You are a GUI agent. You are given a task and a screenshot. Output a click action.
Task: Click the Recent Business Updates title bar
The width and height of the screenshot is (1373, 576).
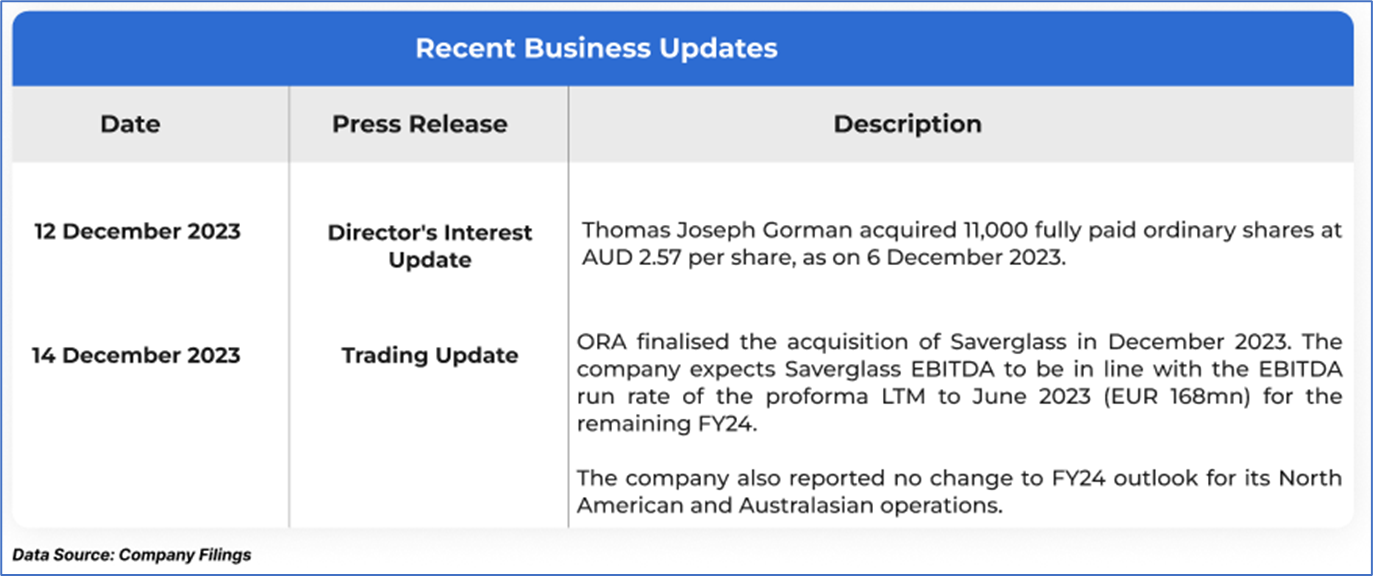click(596, 48)
